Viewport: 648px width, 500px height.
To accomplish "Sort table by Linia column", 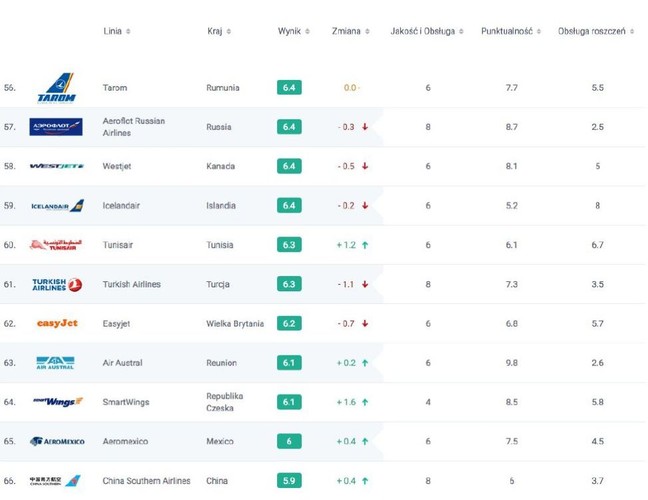I will [117, 31].
